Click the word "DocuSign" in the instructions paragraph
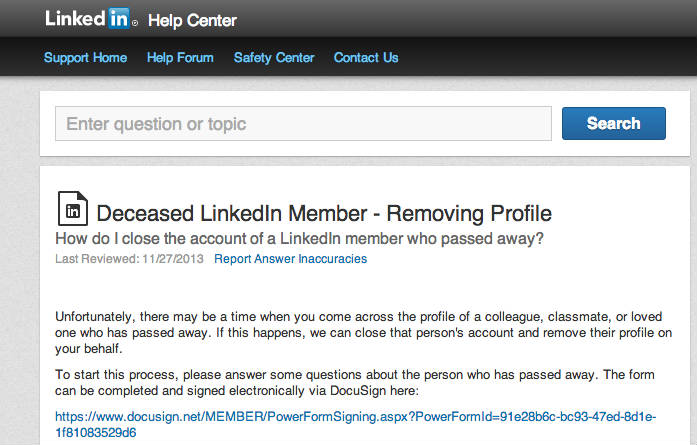The height and width of the screenshot is (445, 697). (358, 391)
